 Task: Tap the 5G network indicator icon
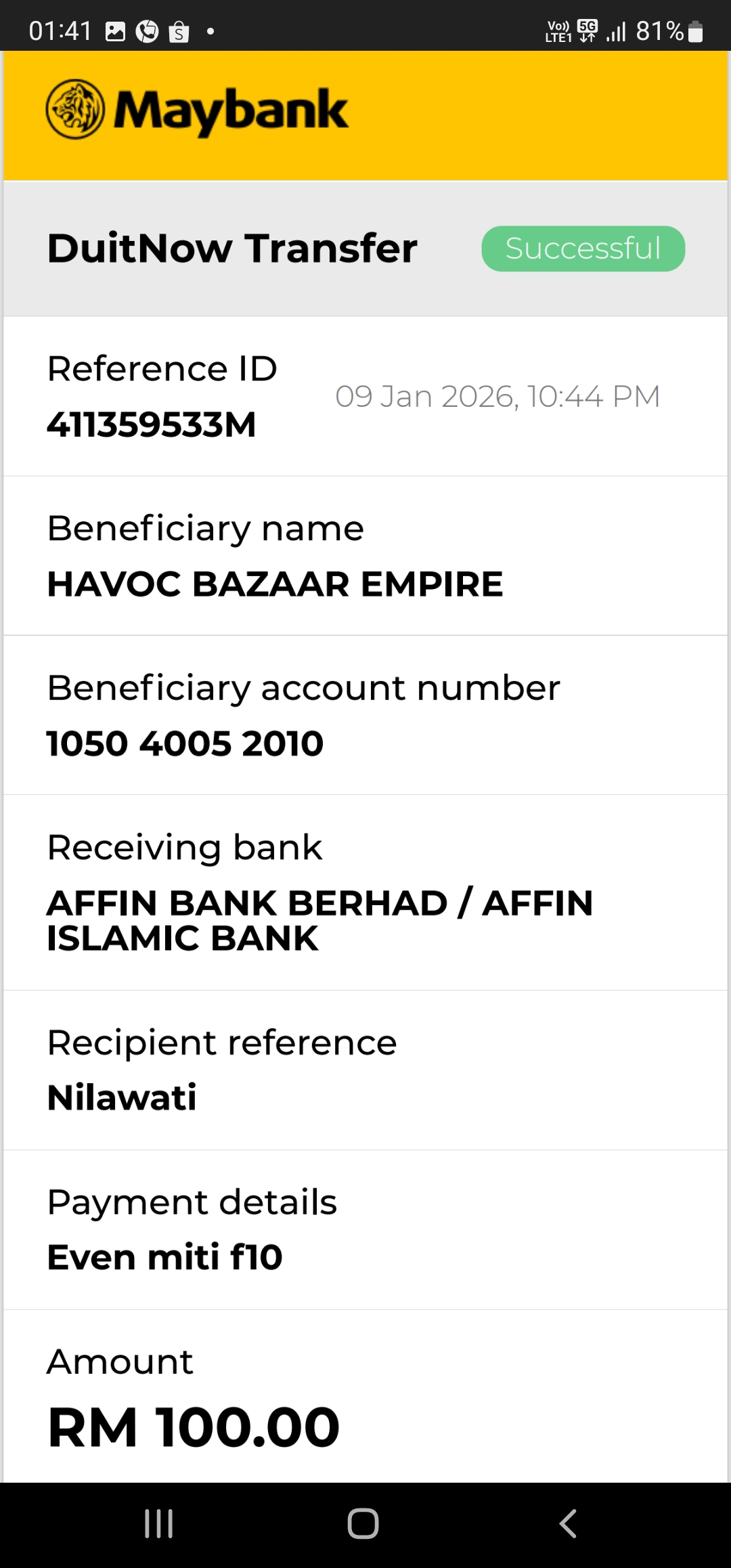[x=588, y=30]
